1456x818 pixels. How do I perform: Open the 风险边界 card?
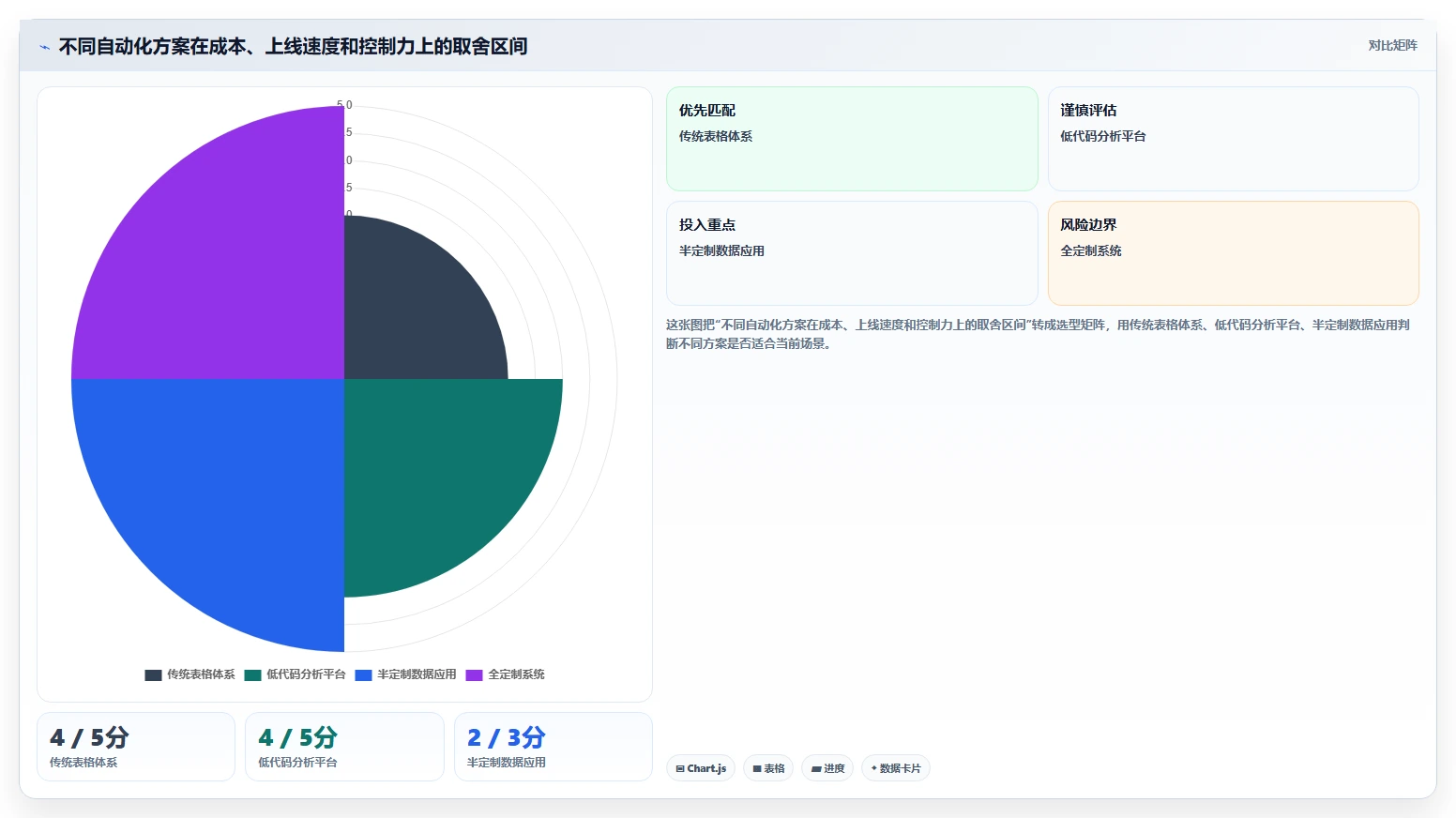pyautogui.click(x=1233, y=253)
